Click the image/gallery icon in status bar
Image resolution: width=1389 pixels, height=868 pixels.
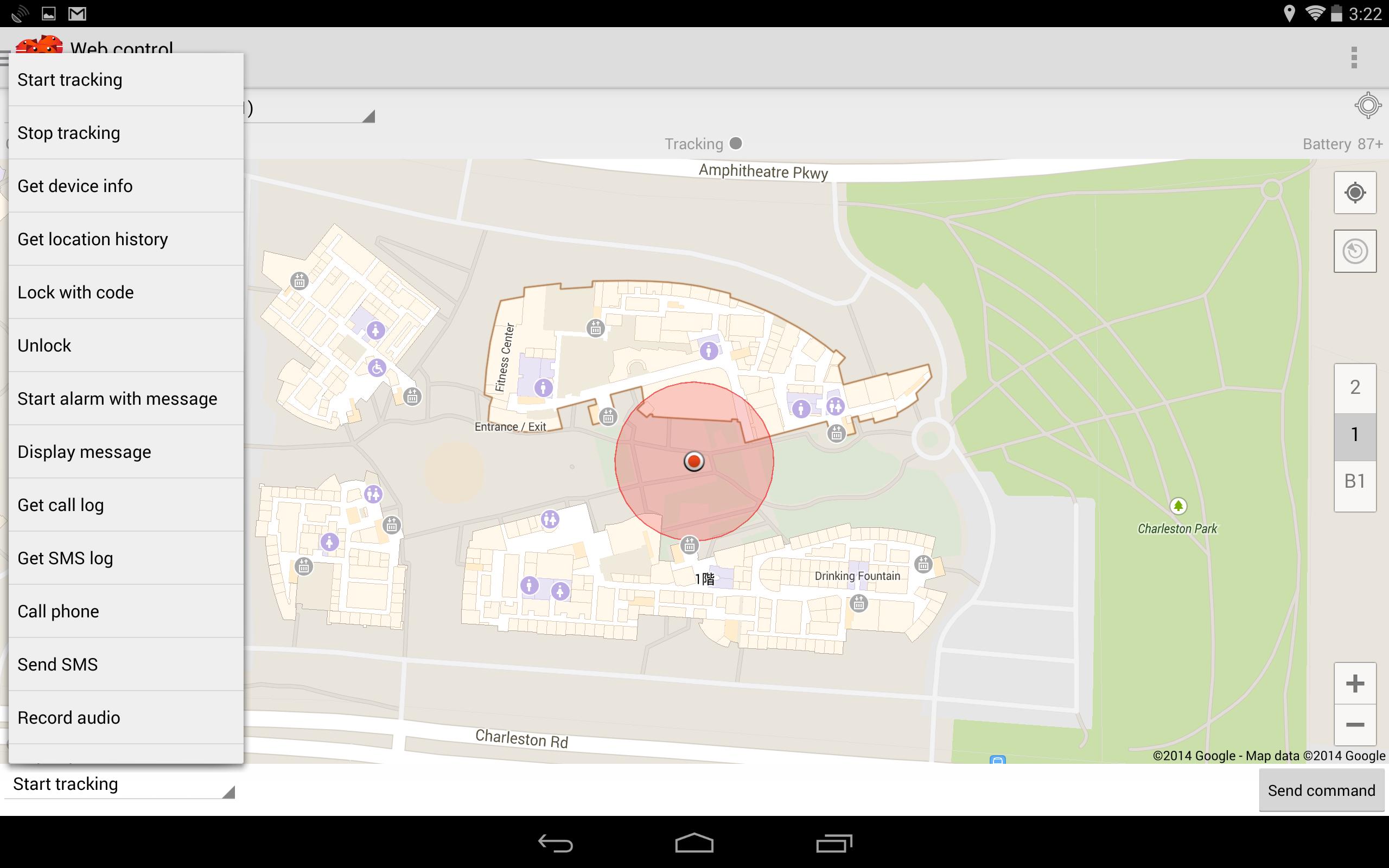click(x=48, y=13)
